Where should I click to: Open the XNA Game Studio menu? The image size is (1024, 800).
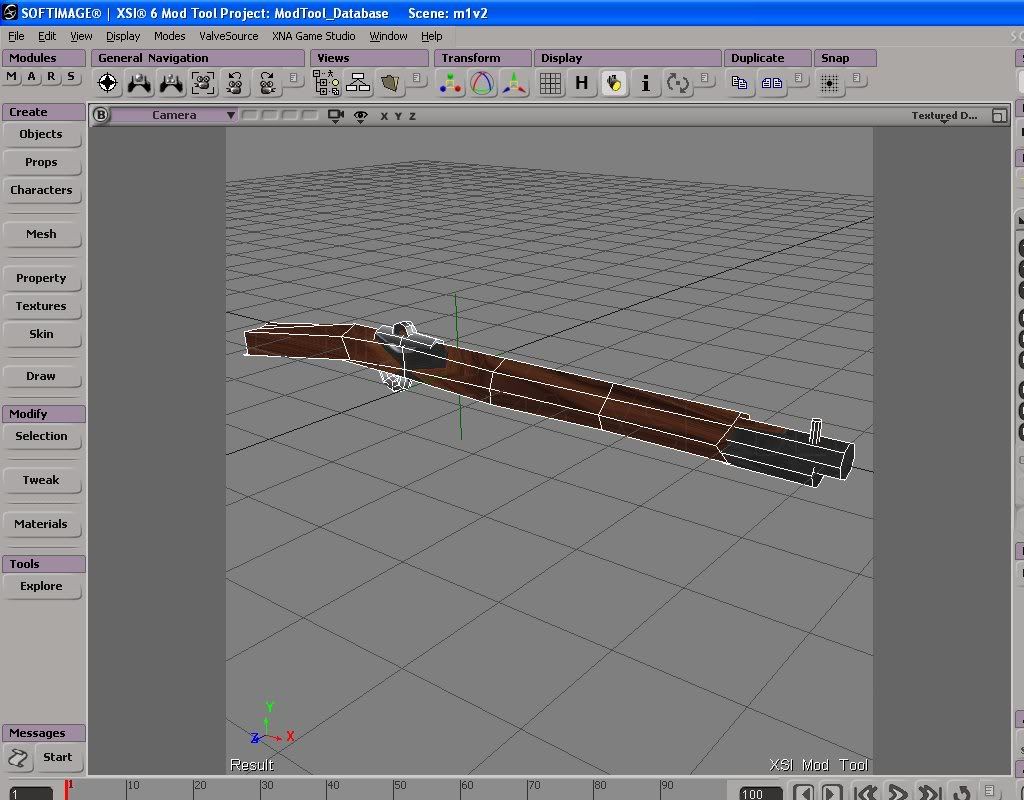[x=313, y=36]
